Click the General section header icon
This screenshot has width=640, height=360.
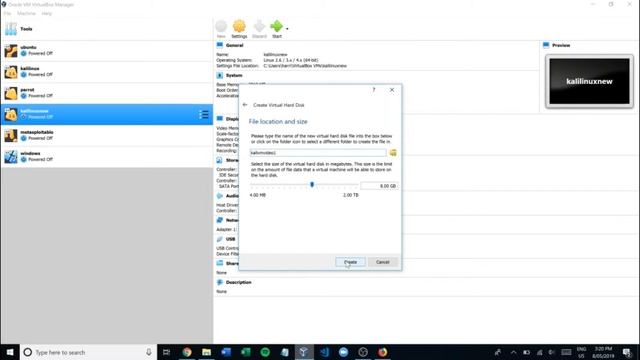click(220, 45)
